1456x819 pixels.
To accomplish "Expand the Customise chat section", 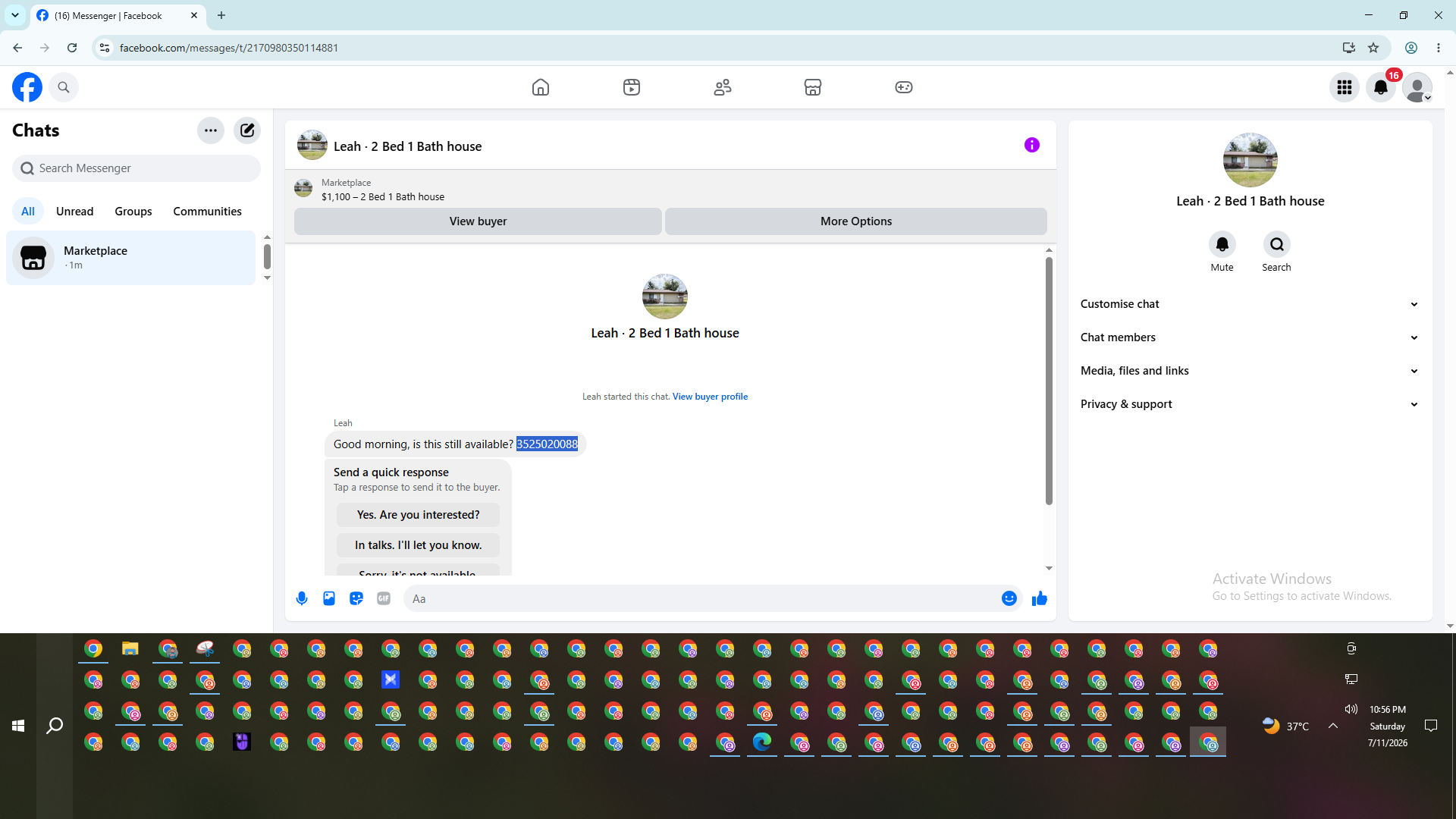I will (1250, 304).
